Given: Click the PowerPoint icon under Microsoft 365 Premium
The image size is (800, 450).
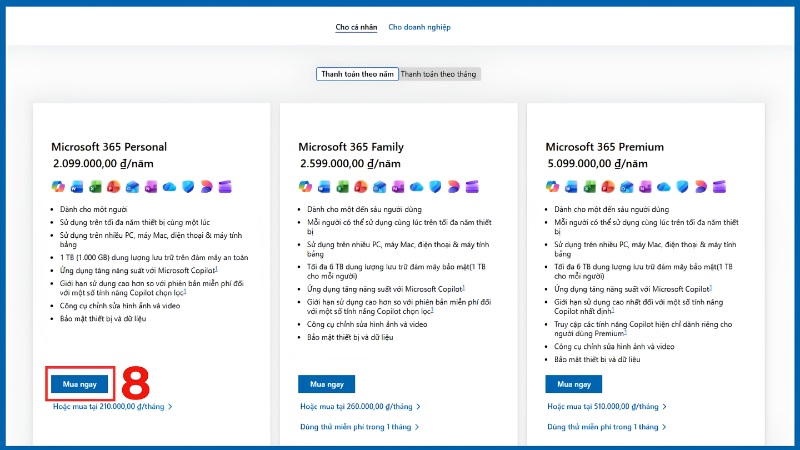Looking at the screenshot, I should tap(608, 187).
